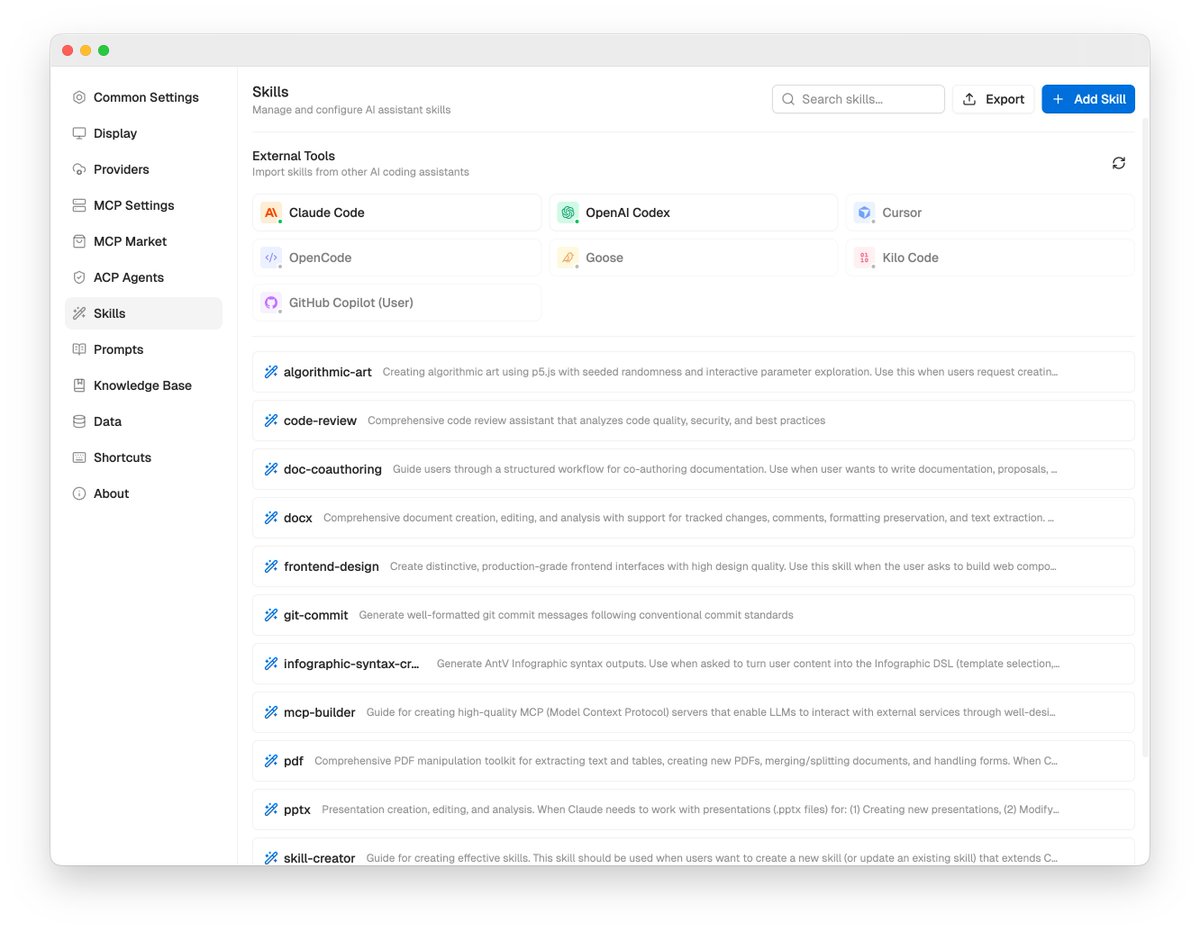Navigate to Shortcuts settings
Viewport: 1200px width, 932px height.
(x=121, y=457)
